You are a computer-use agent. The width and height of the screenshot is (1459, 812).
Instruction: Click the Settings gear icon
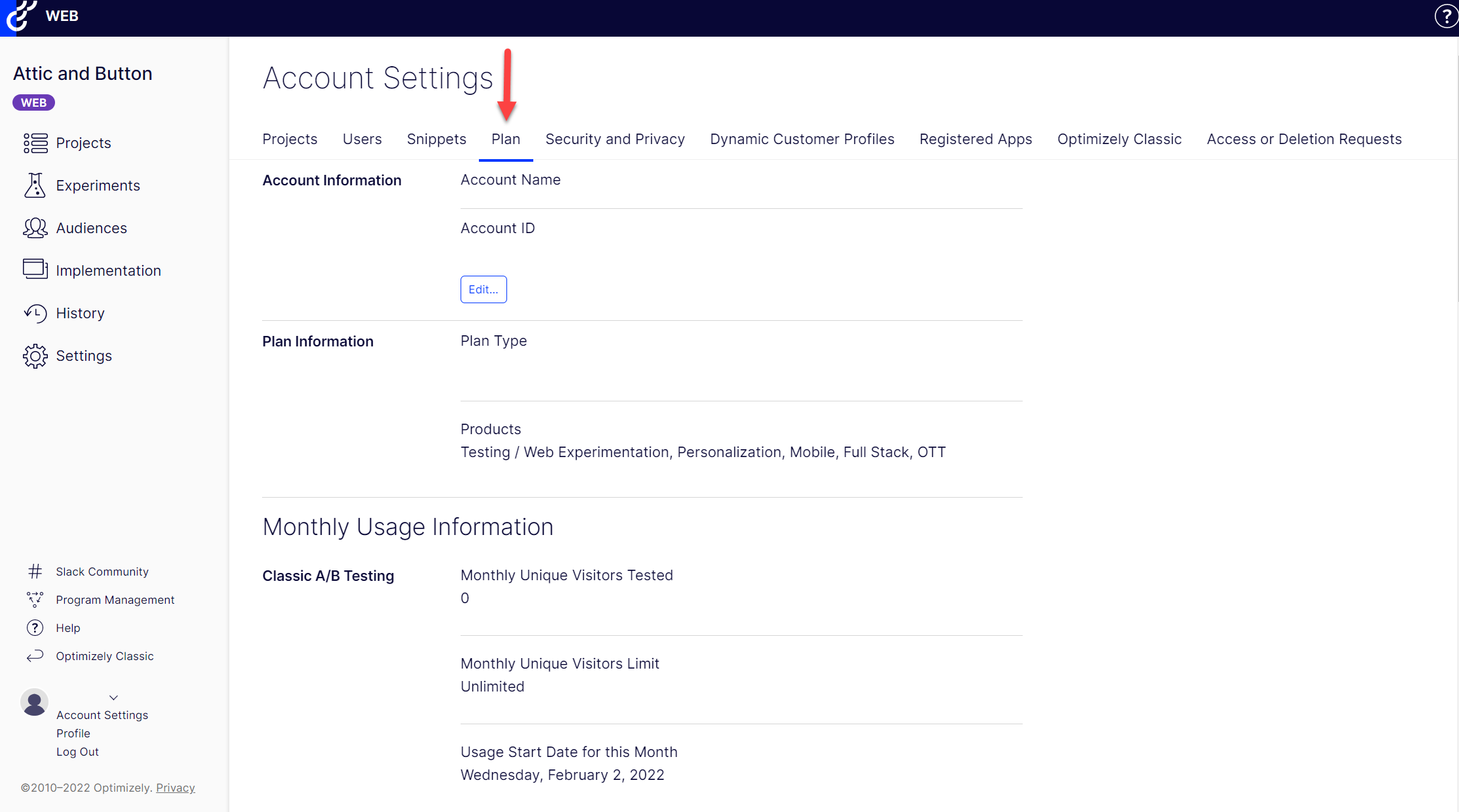click(35, 356)
